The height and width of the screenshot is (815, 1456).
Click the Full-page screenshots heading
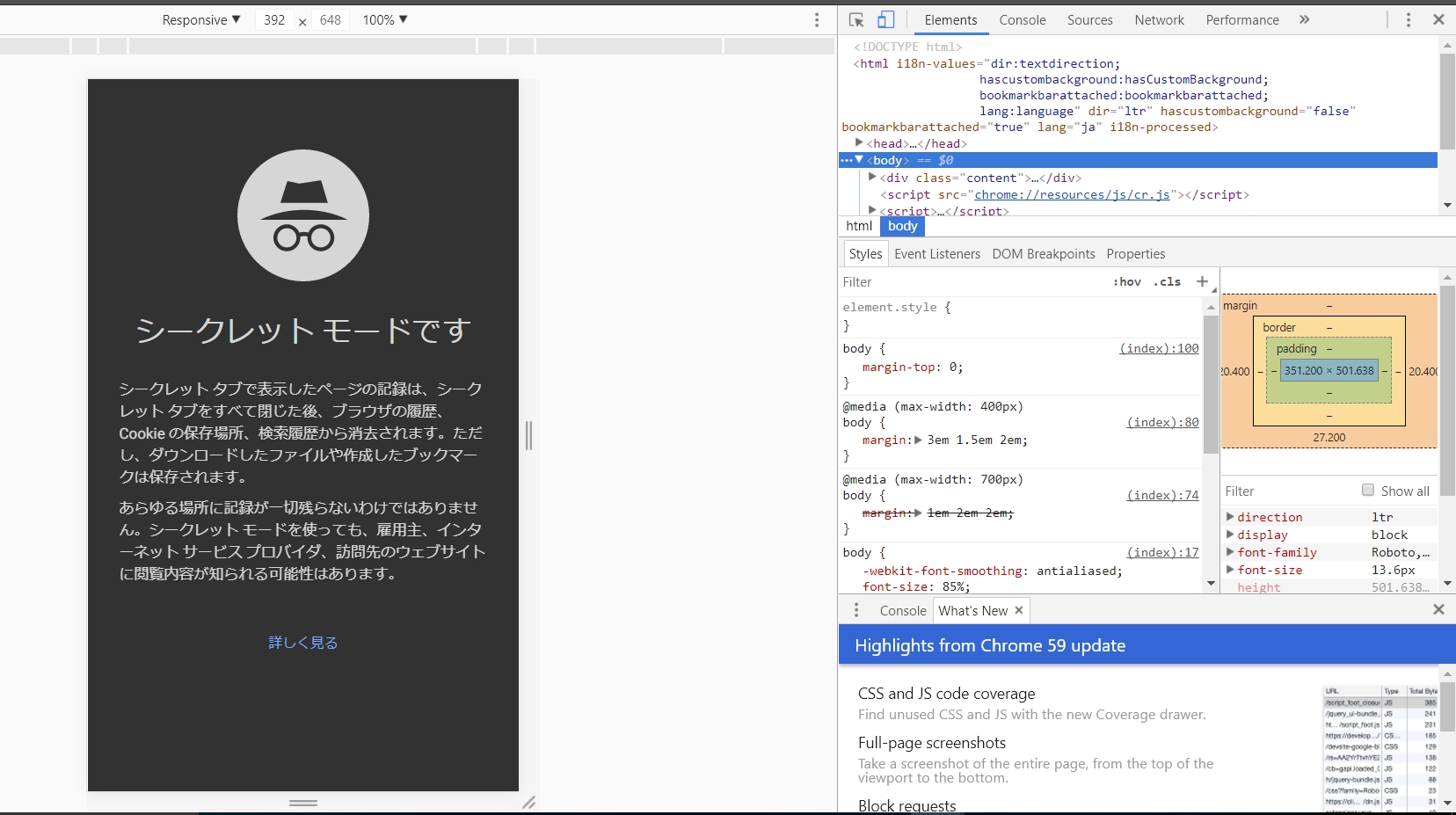click(932, 743)
